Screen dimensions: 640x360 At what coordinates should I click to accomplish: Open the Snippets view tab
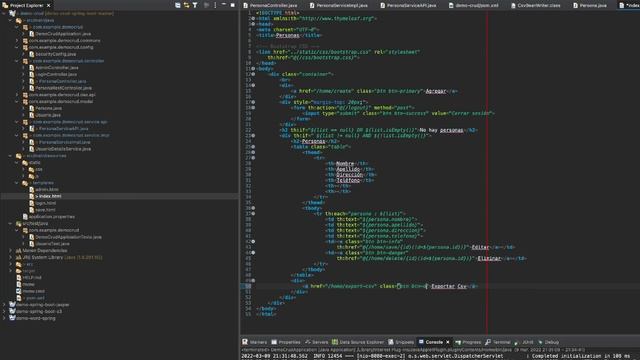tap(401, 342)
